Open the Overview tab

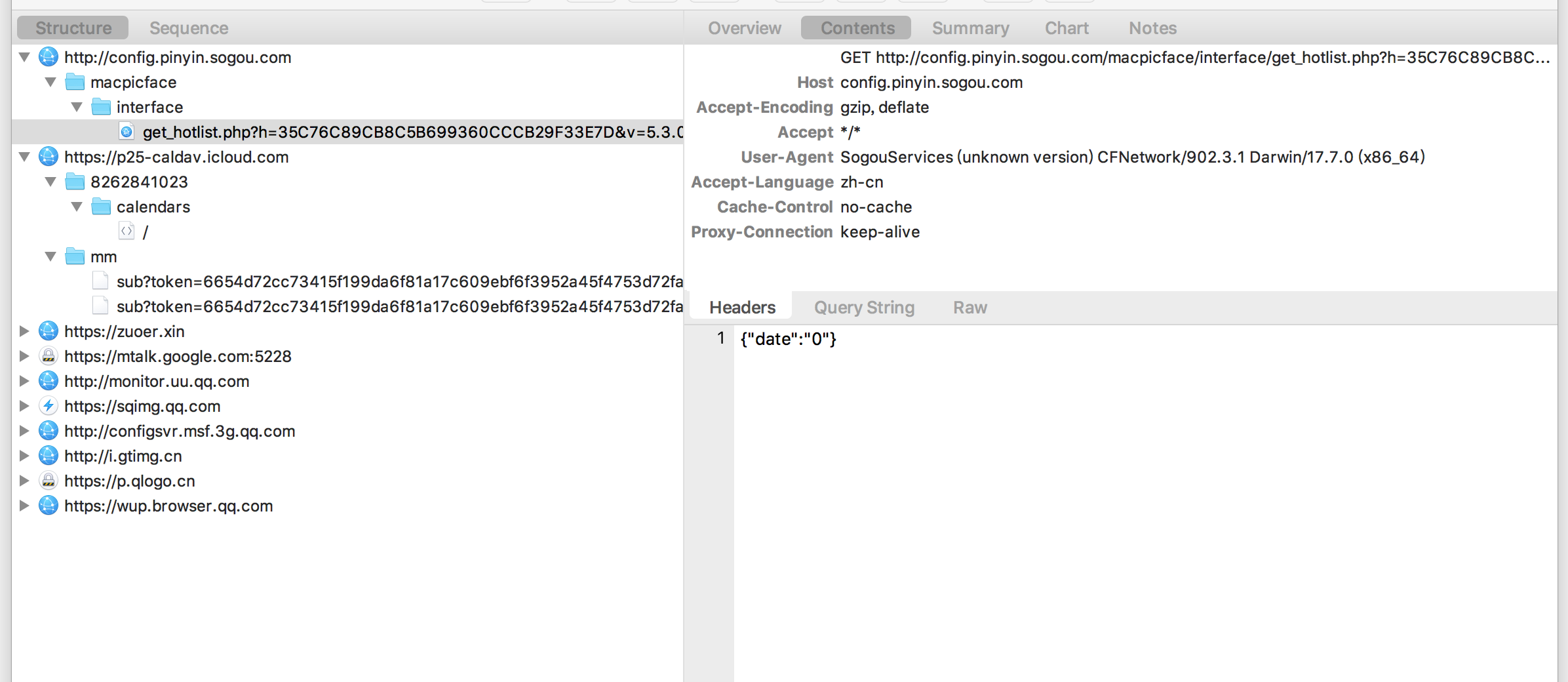pyautogui.click(x=745, y=28)
